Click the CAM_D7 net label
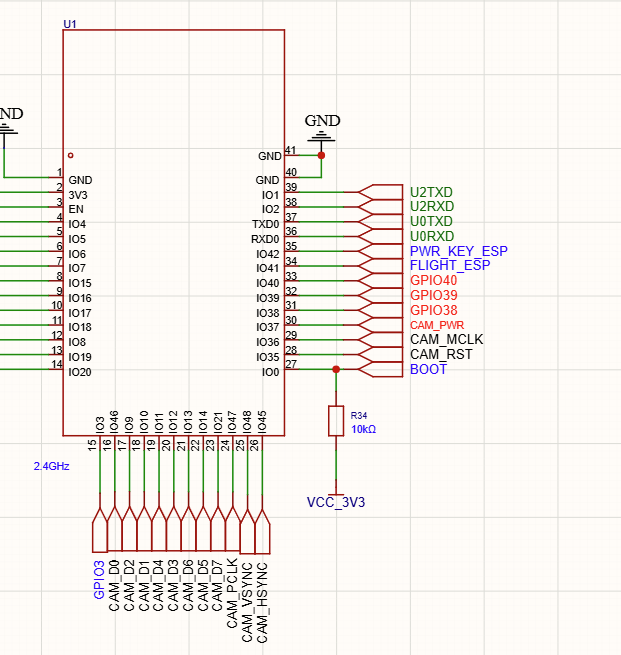The width and height of the screenshot is (621, 655). pyautogui.click(x=217, y=586)
